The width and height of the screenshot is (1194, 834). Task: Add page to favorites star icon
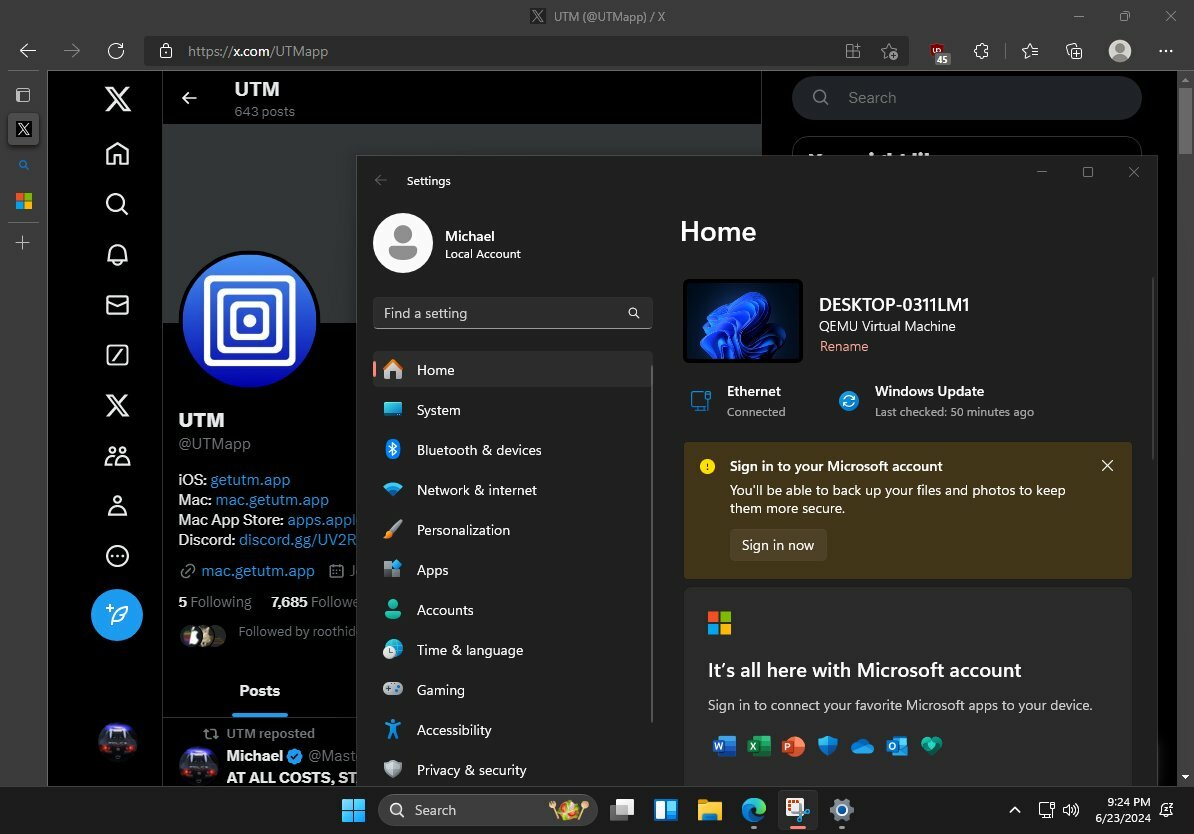coord(889,51)
